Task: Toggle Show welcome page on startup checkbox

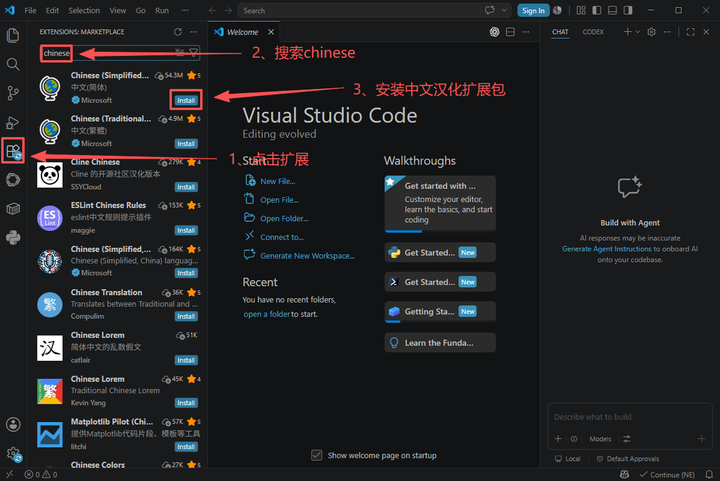Action: (316, 455)
